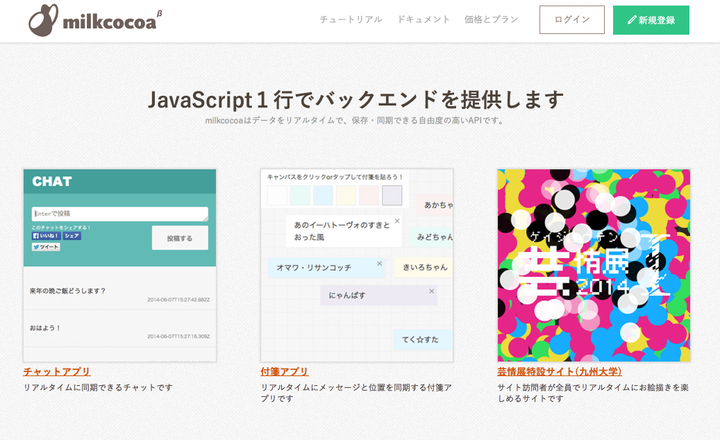Click the green 新規登録 button
This screenshot has height=440, width=720.
point(651,20)
